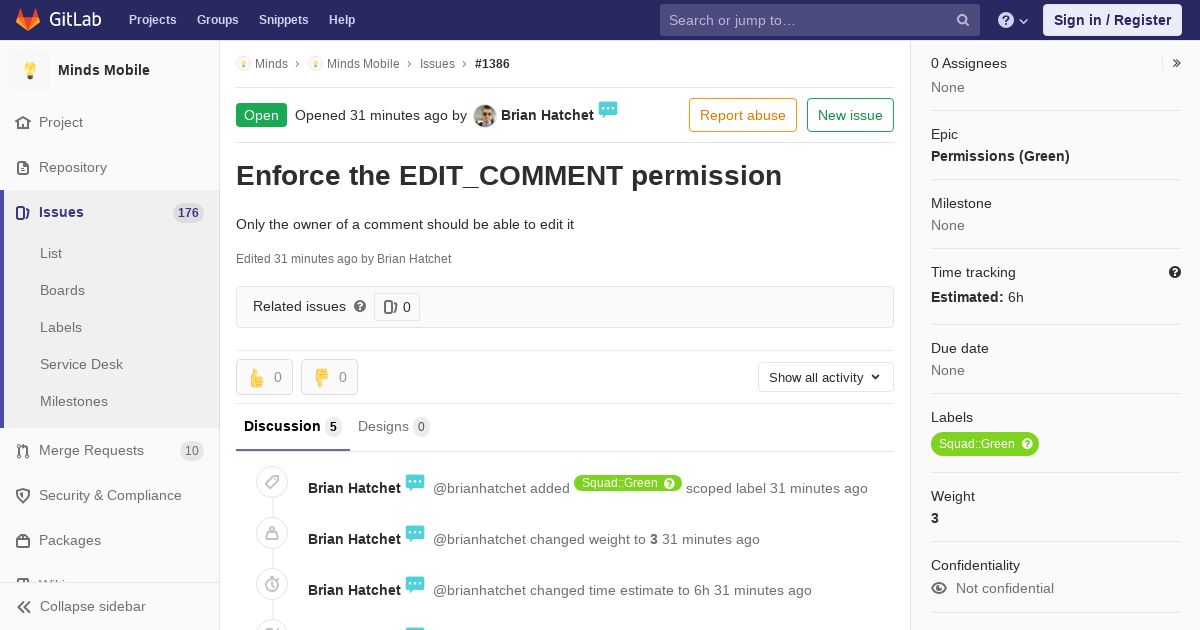Open Security & Compliance section

tap(110, 495)
